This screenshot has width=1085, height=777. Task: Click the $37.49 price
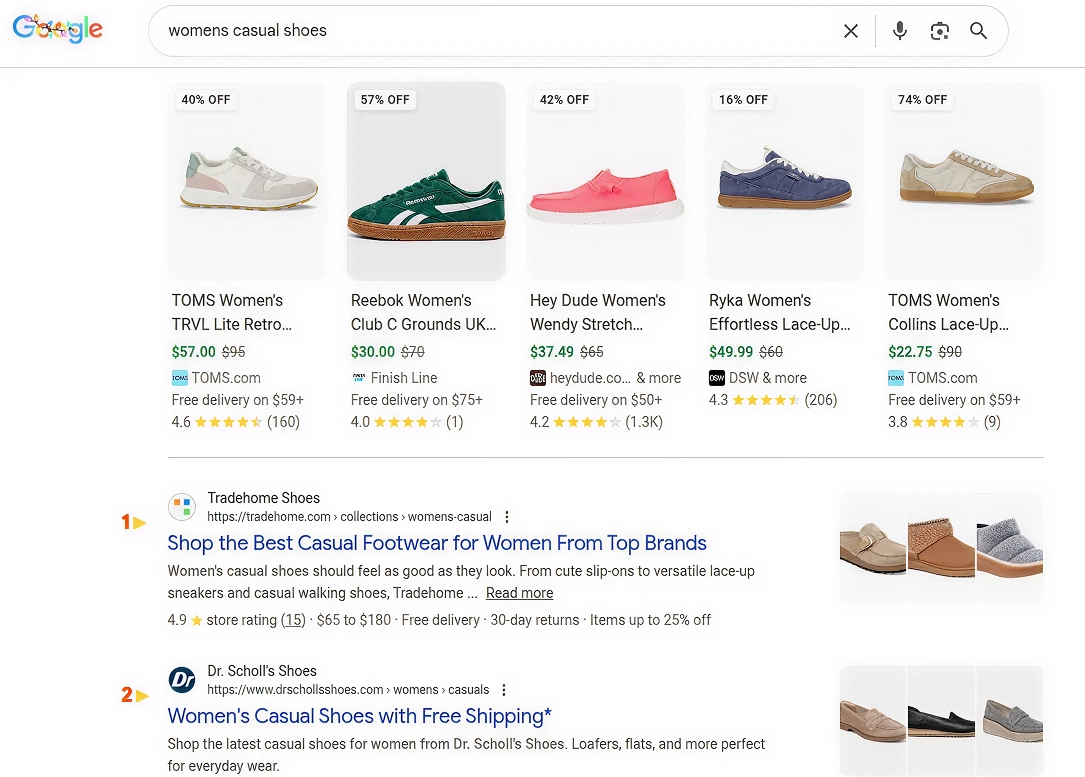click(552, 351)
